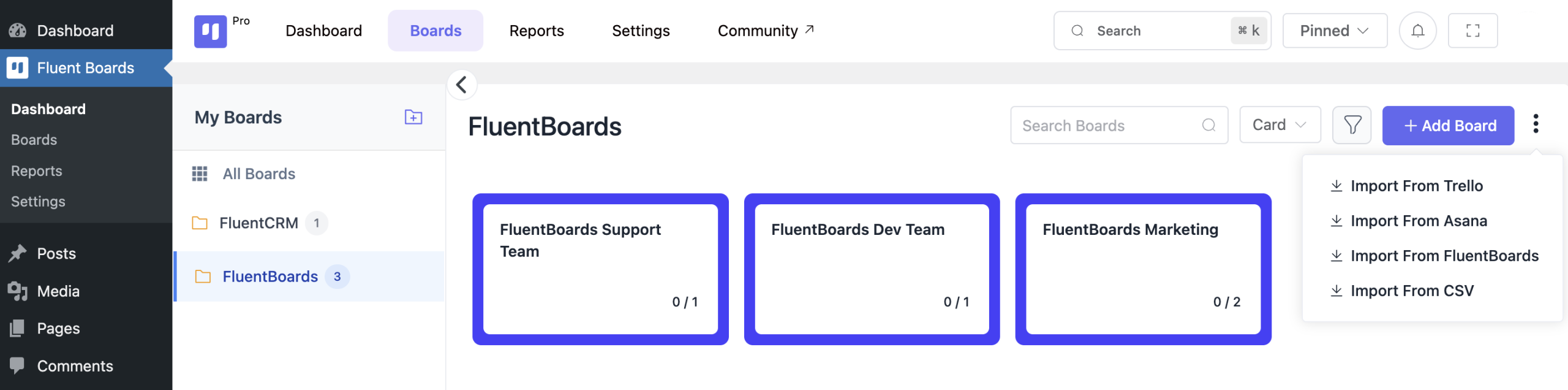This screenshot has width=1568, height=390.
Task: Open Posts in WordPress sidebar
Action: point(86,253)
